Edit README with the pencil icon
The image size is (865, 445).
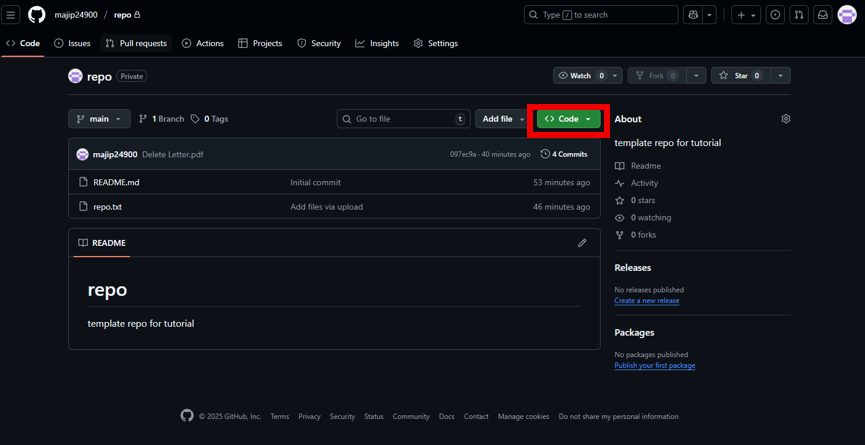tap(582, 243)
